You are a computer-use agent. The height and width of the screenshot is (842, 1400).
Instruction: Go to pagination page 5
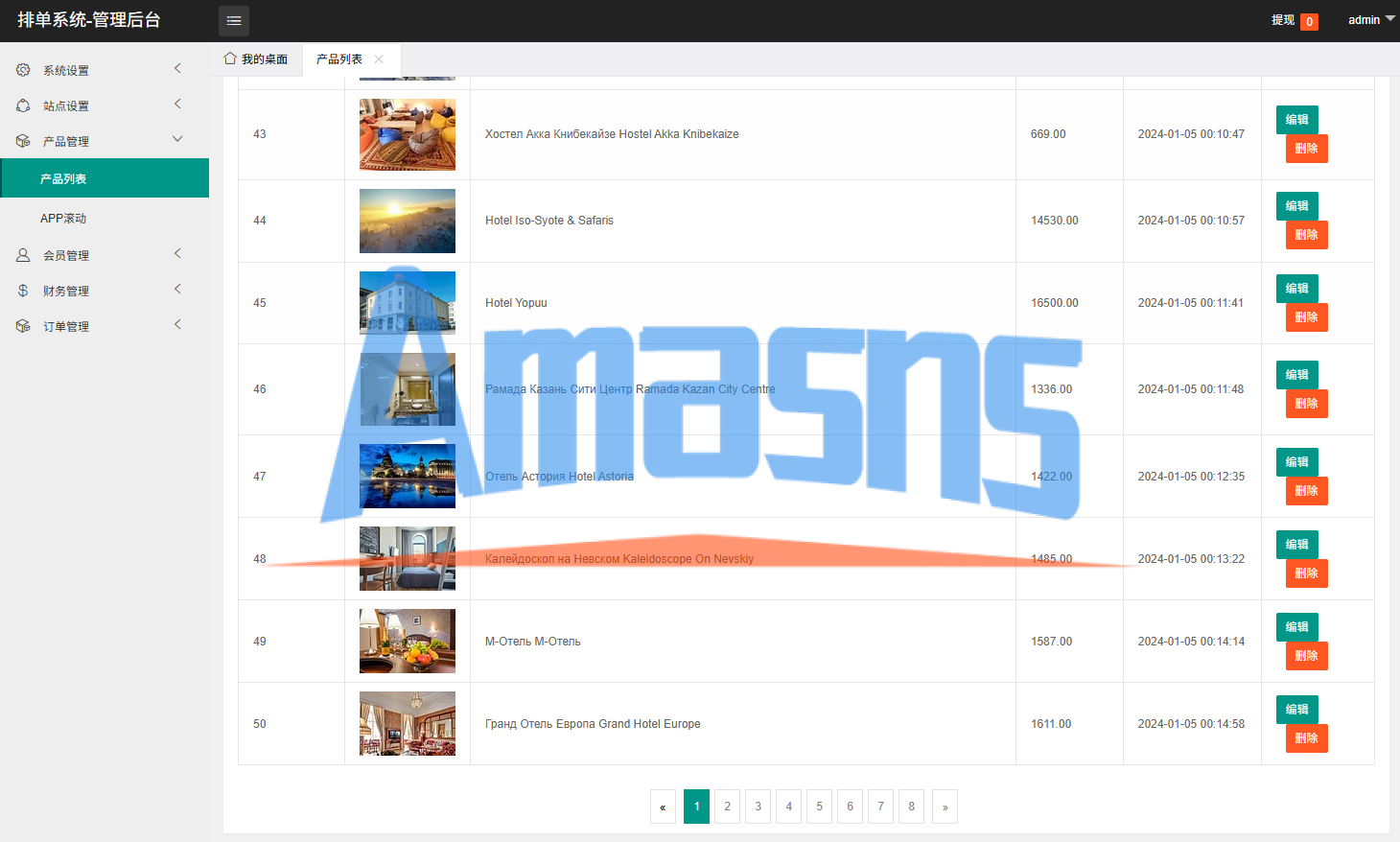click(x=820, y=807)
